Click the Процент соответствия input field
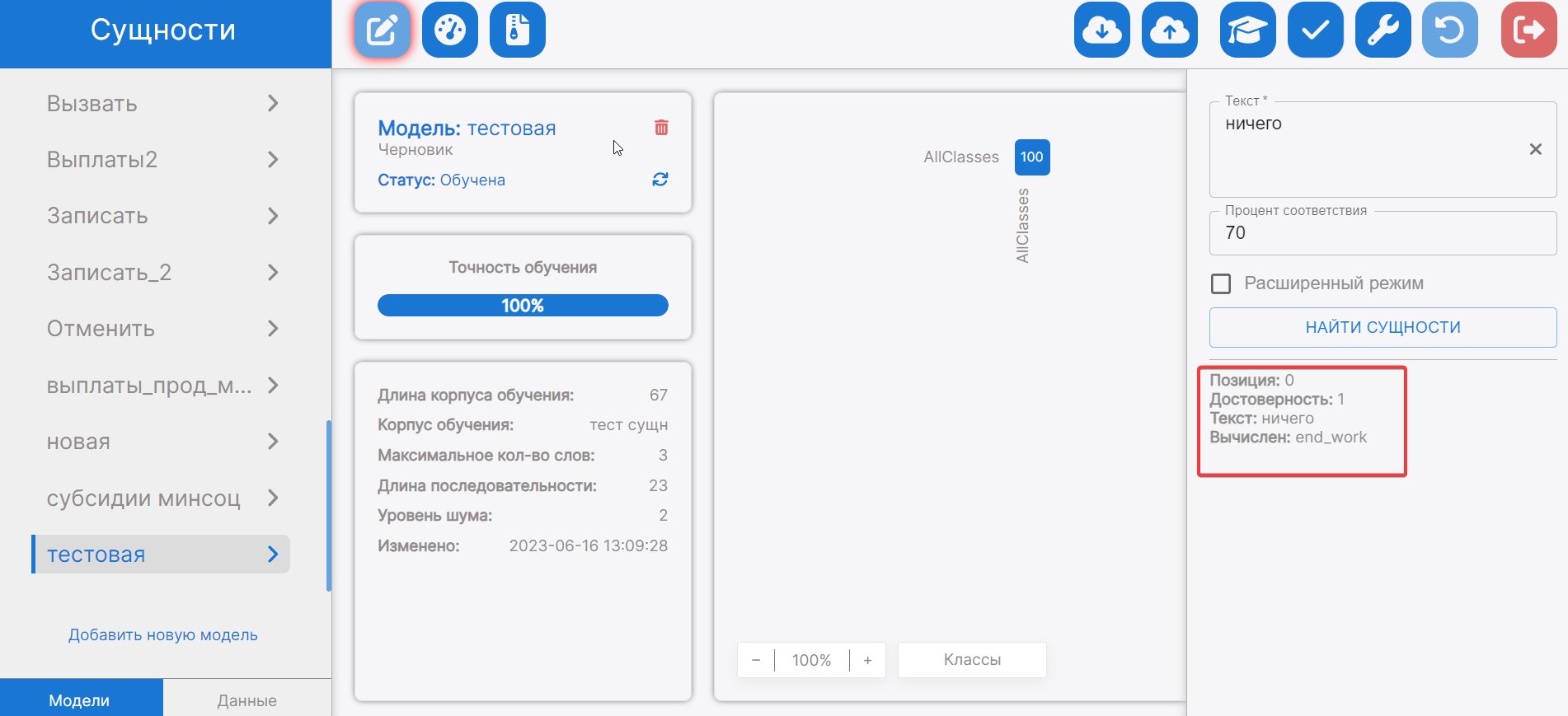Image resolution: width=1568 pixels, height=716 pixels. (x=1382, y=233)
